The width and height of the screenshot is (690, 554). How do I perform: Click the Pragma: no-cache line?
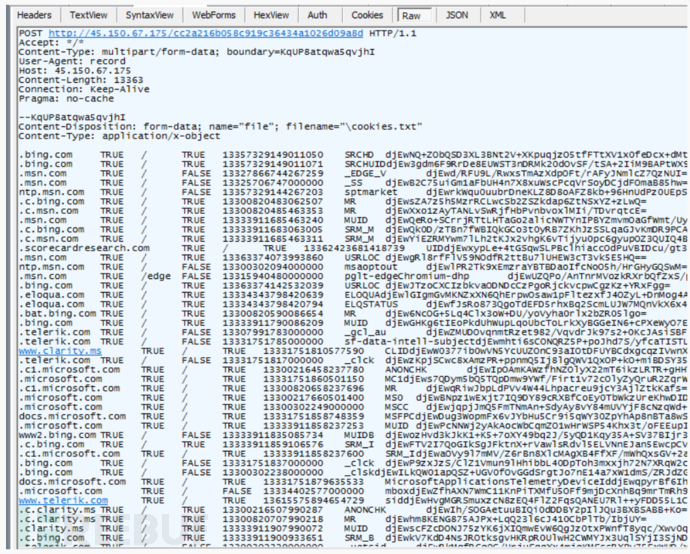click(66, 99)
